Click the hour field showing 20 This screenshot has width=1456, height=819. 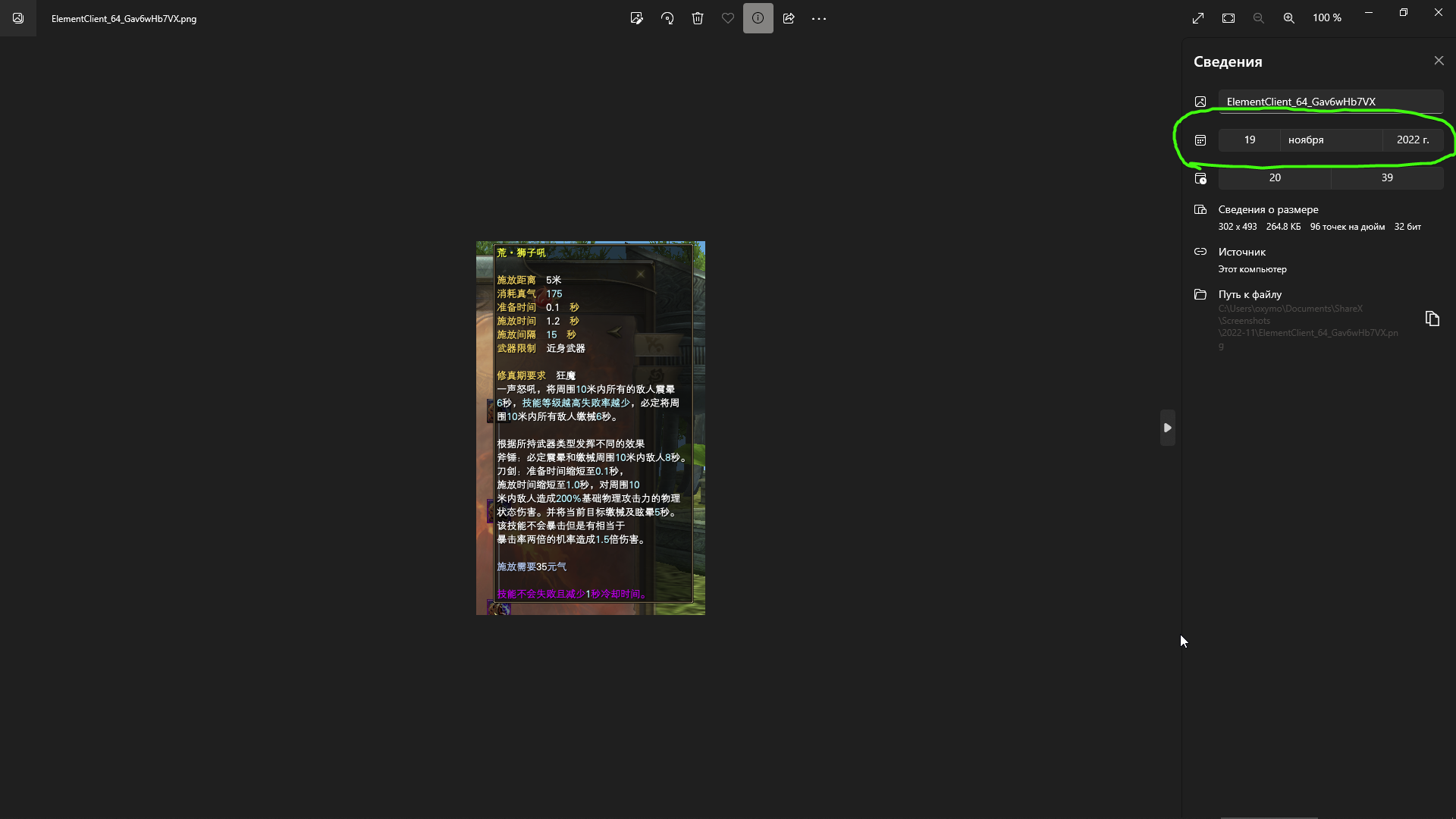1274,177
